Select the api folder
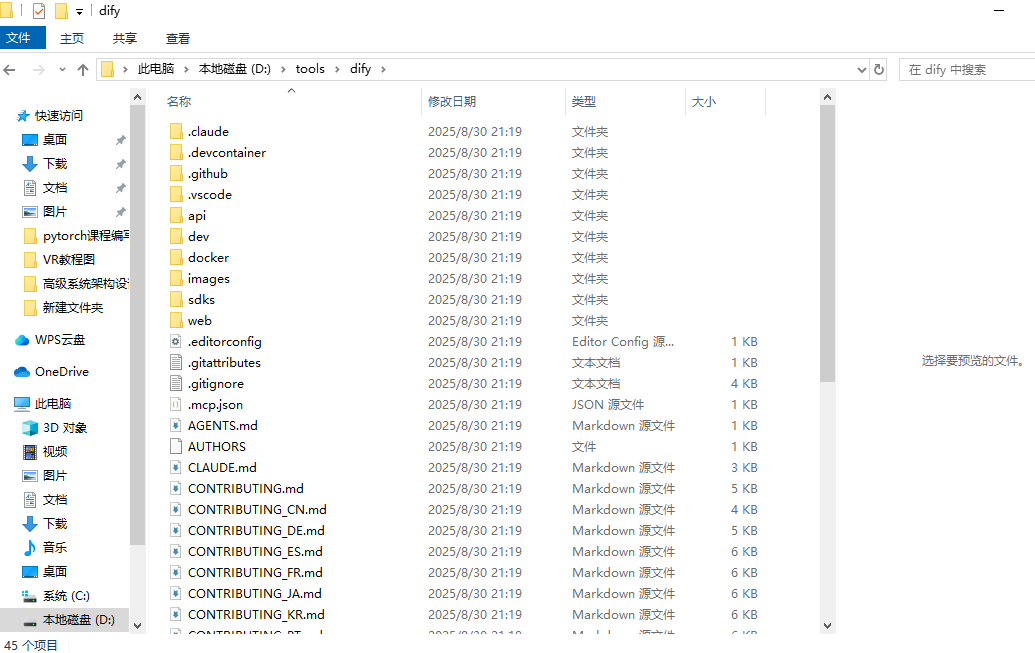Viewport: 1035px width, 653px height. (x=197, y=215)
